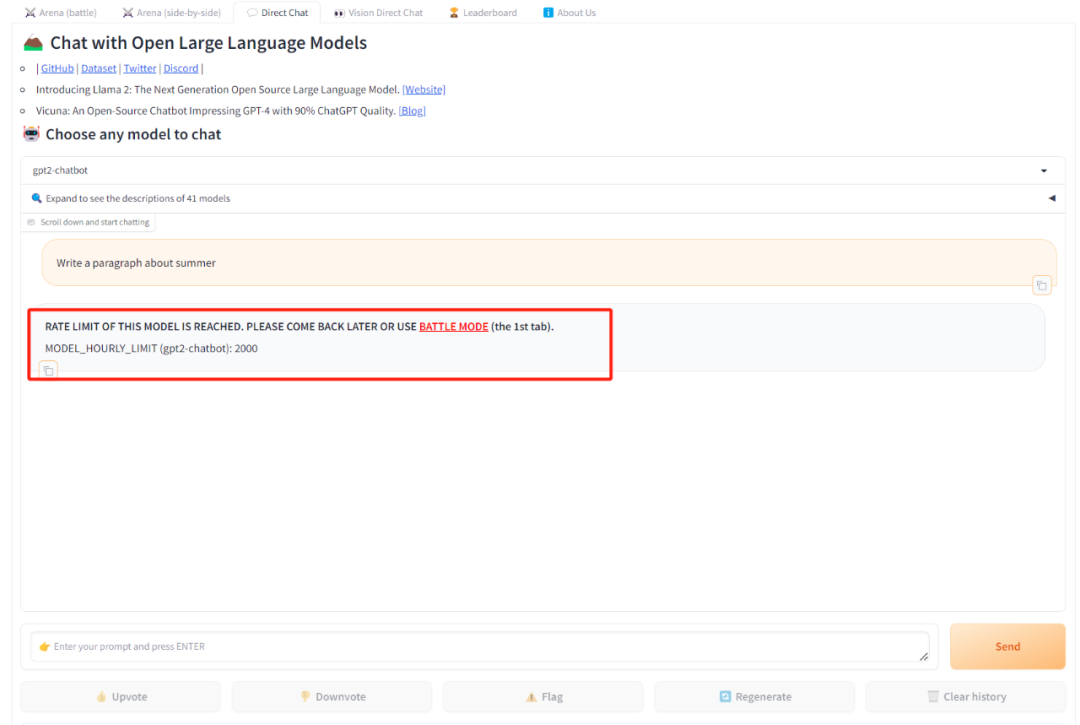Click the 'Chat with Open Large Language Models' title

208,43
